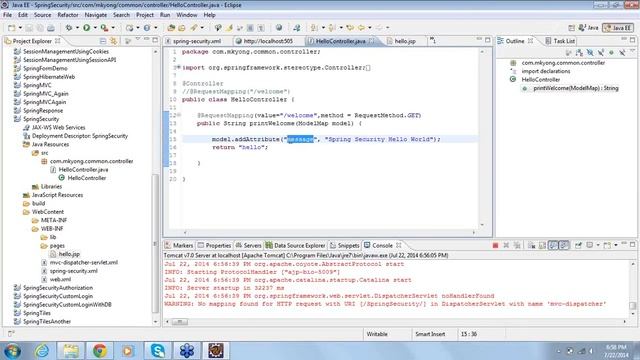Click the Back navigation arrow in toolbar
Viewport: 640px width, 360px height.
pos(361,28)
